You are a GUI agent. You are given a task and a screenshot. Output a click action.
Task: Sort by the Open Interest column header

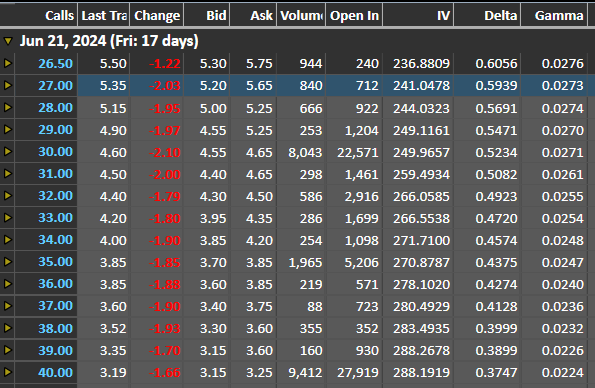coord(354,15)
